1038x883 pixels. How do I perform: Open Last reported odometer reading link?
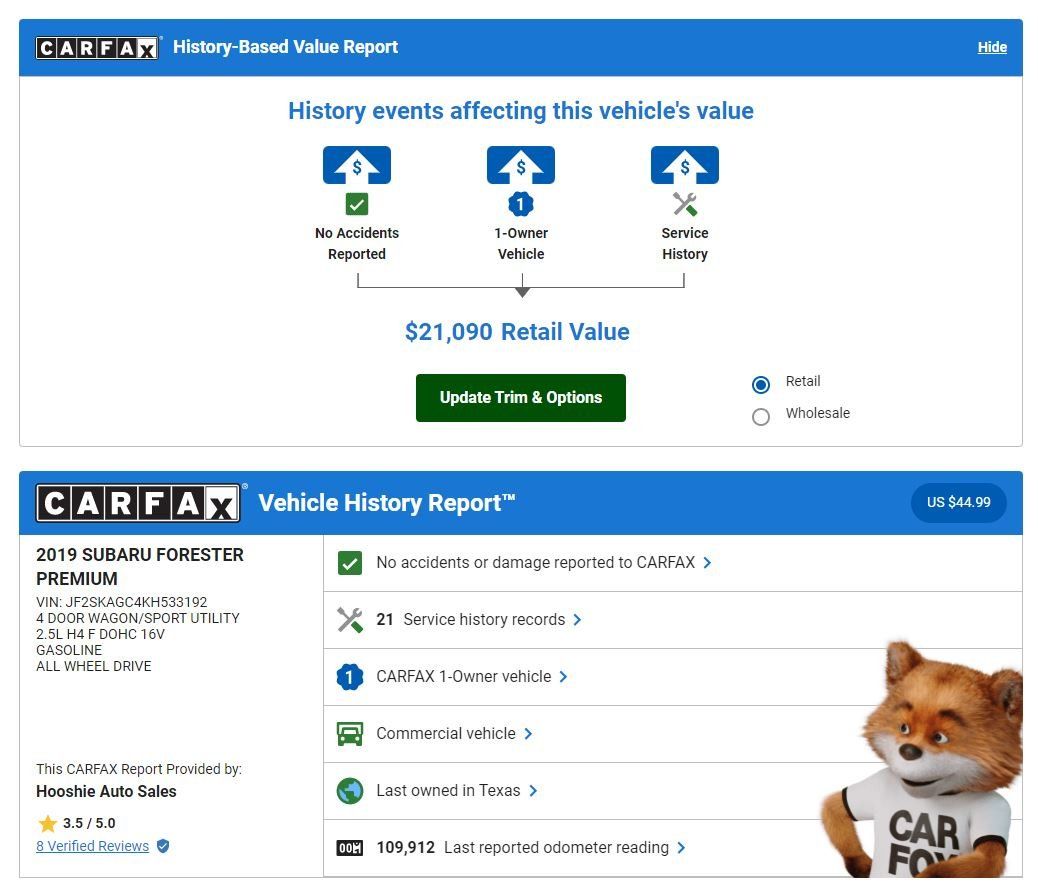[556, 847]
